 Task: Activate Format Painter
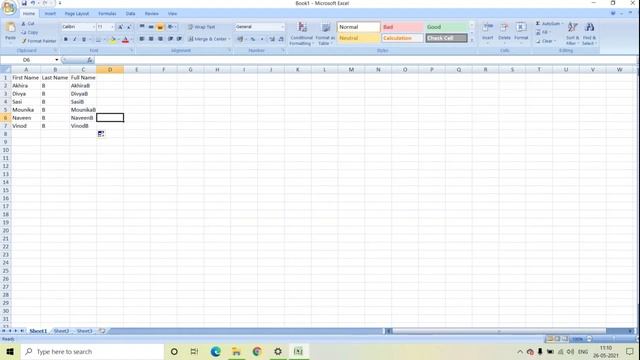pos(39,41)
